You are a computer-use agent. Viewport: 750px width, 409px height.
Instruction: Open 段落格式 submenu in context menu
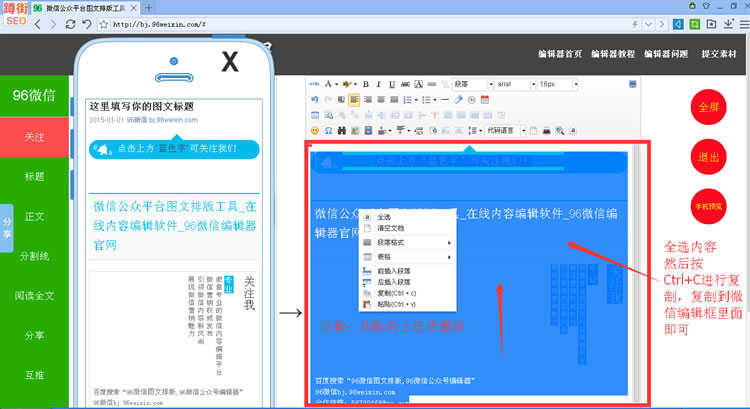pyautogui.click(x=408, y=243)
